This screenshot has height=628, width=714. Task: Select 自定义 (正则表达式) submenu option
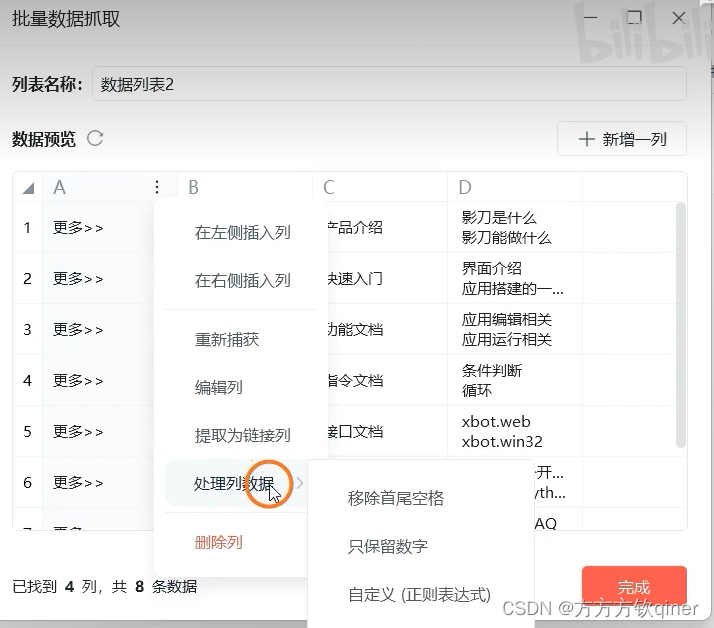(419, 595)
